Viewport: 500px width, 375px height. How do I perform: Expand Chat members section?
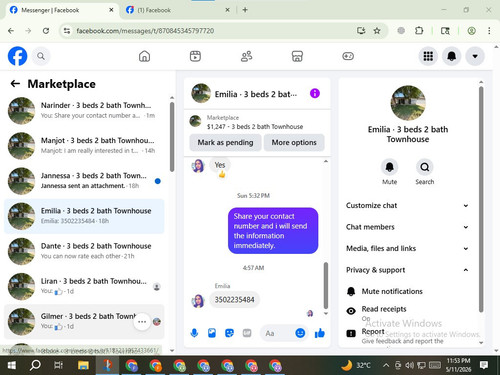pyautogui.click(x=407, y=227)
